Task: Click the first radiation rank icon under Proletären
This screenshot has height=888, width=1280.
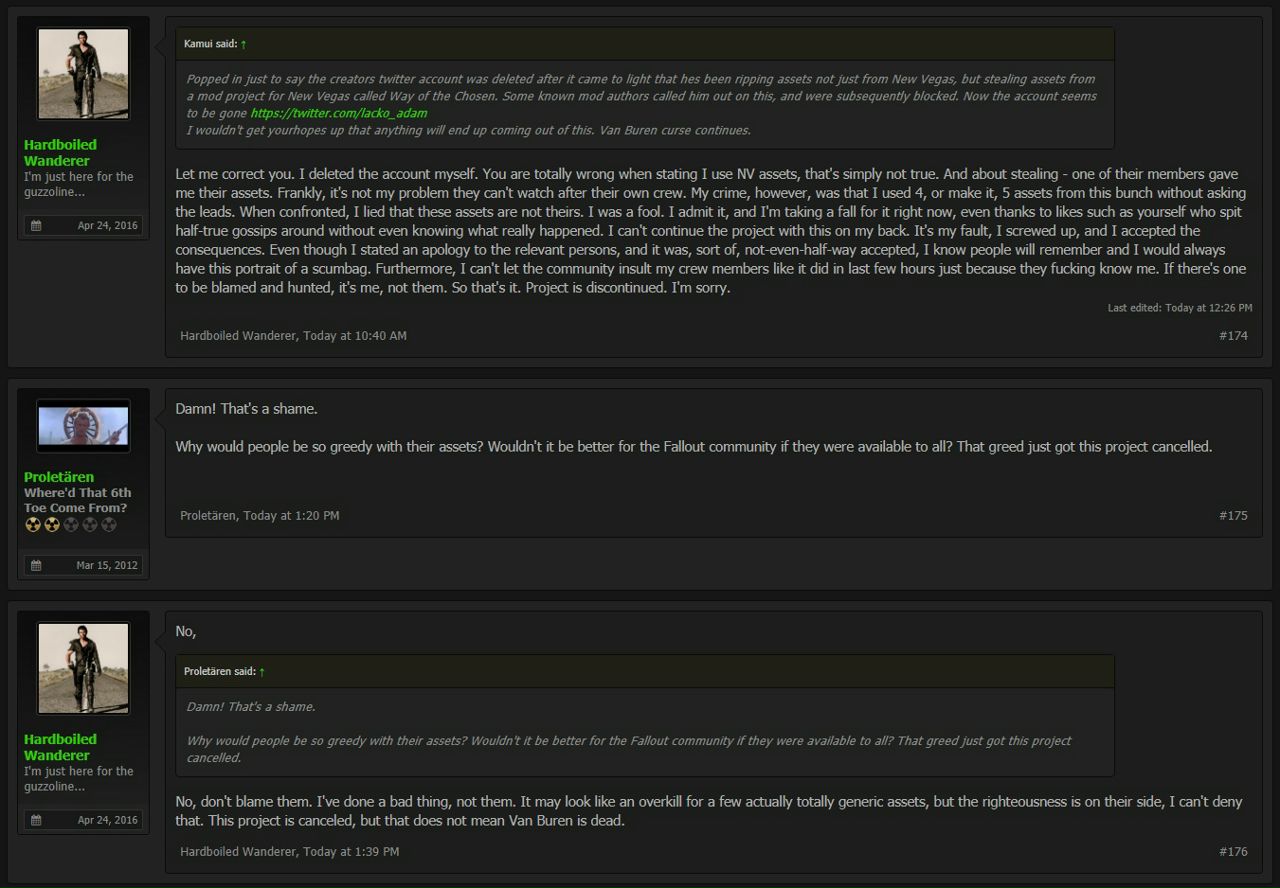Action: click(x=32, y=525)
